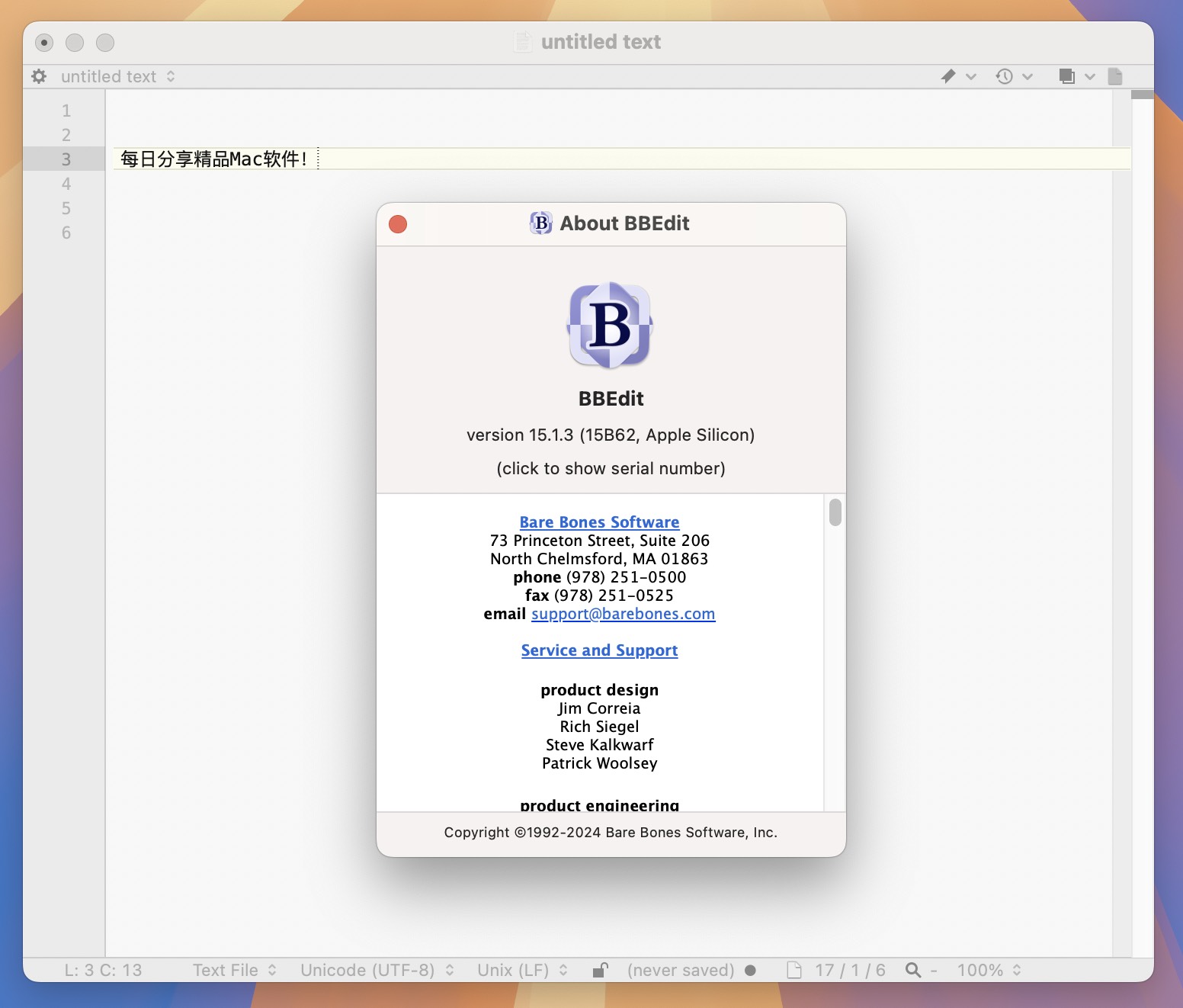The image size is (1183, 1008).
Task: Click line number 2 in the gutter
Action: pos(66,135)
